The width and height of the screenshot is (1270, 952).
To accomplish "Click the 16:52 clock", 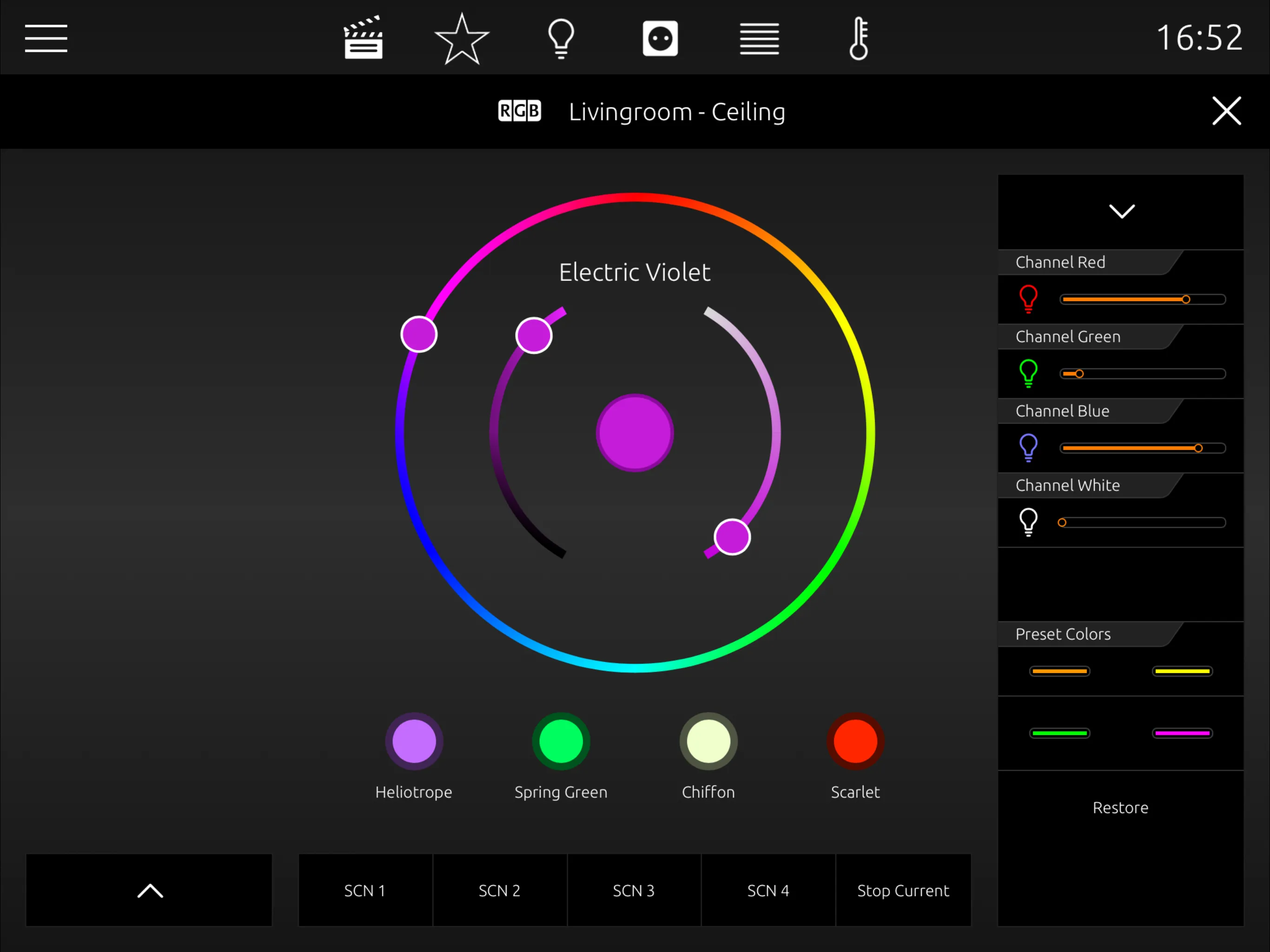I will (x=1199, y=38).
